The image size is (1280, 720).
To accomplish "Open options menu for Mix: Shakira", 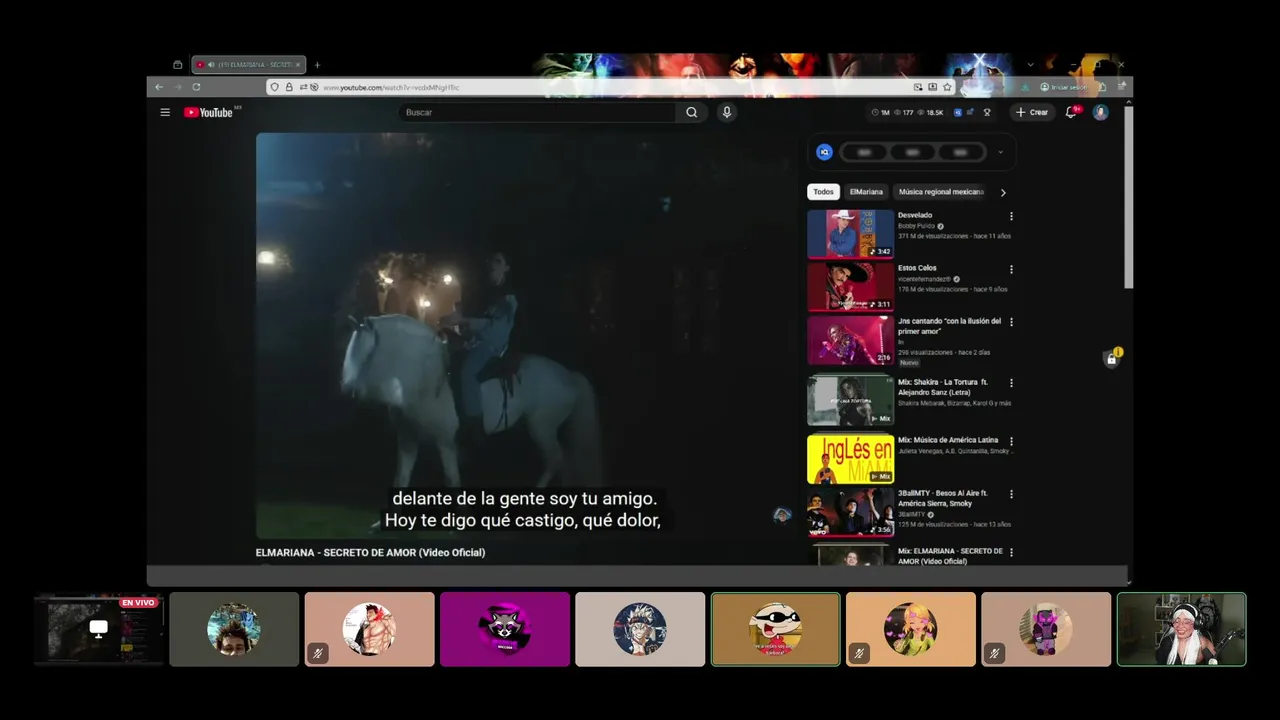I will [x=1011, y=383].
